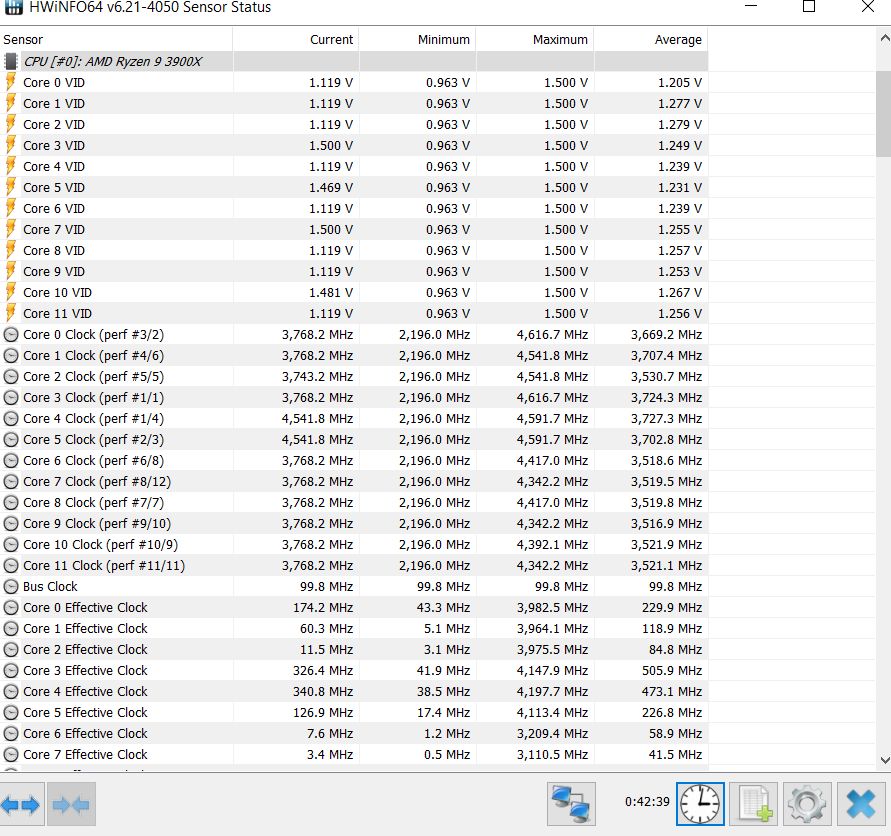Click the Current column header
The height and width of the screenshot is (836, 891).
pos(295,40)
